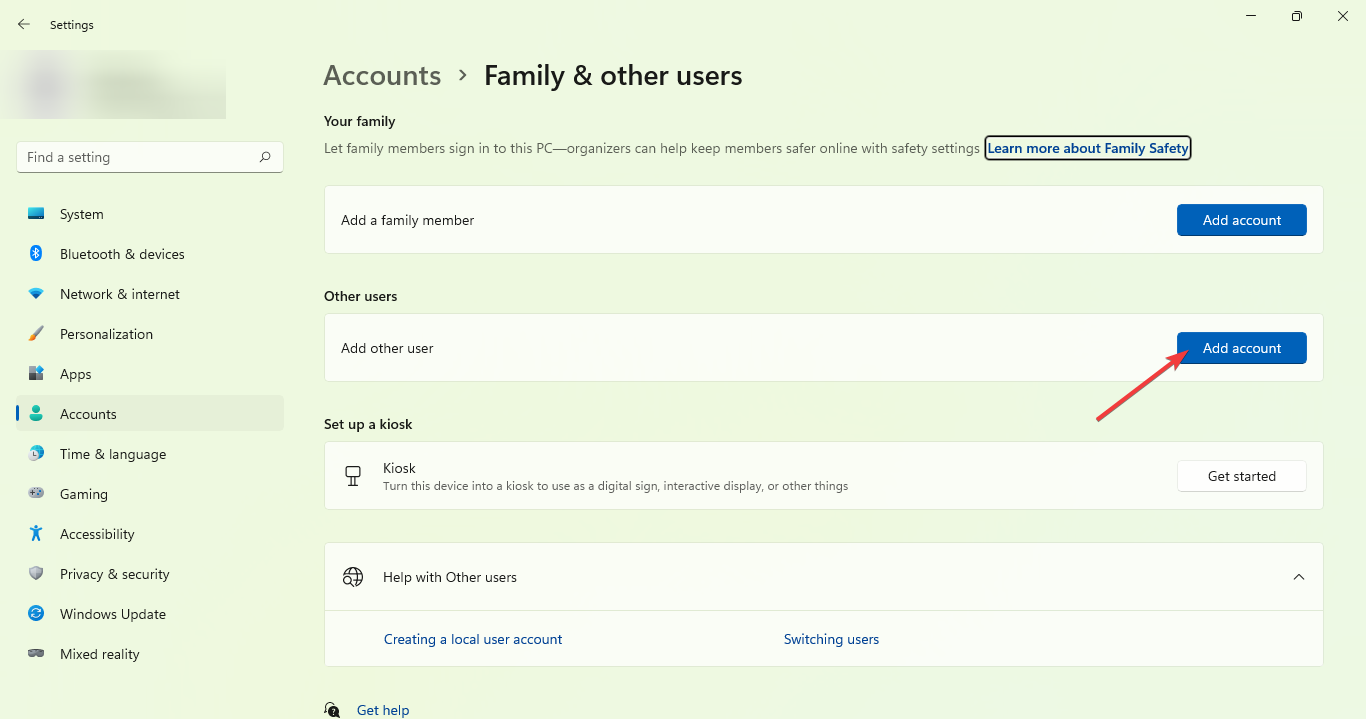Open the Switching users help link
Image resolution: width=1366 pixels, height=719 pixels.
[831, 639]
